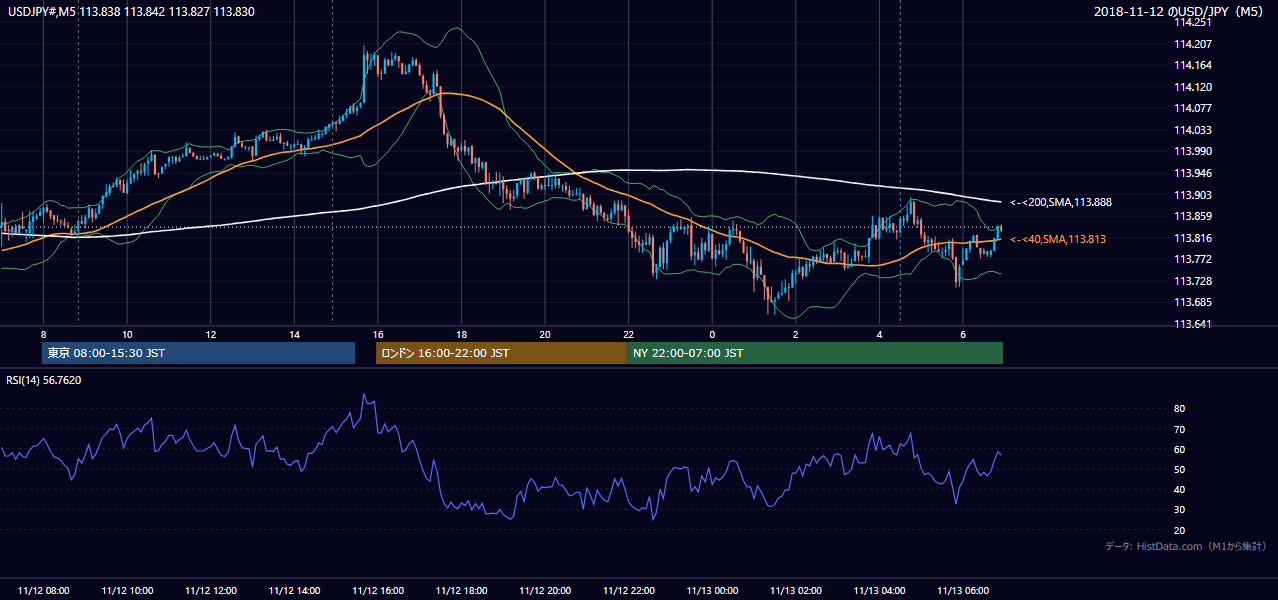1278x600 pixels.
Task: Click the 114.207 price axis label
Action: 1192,44
